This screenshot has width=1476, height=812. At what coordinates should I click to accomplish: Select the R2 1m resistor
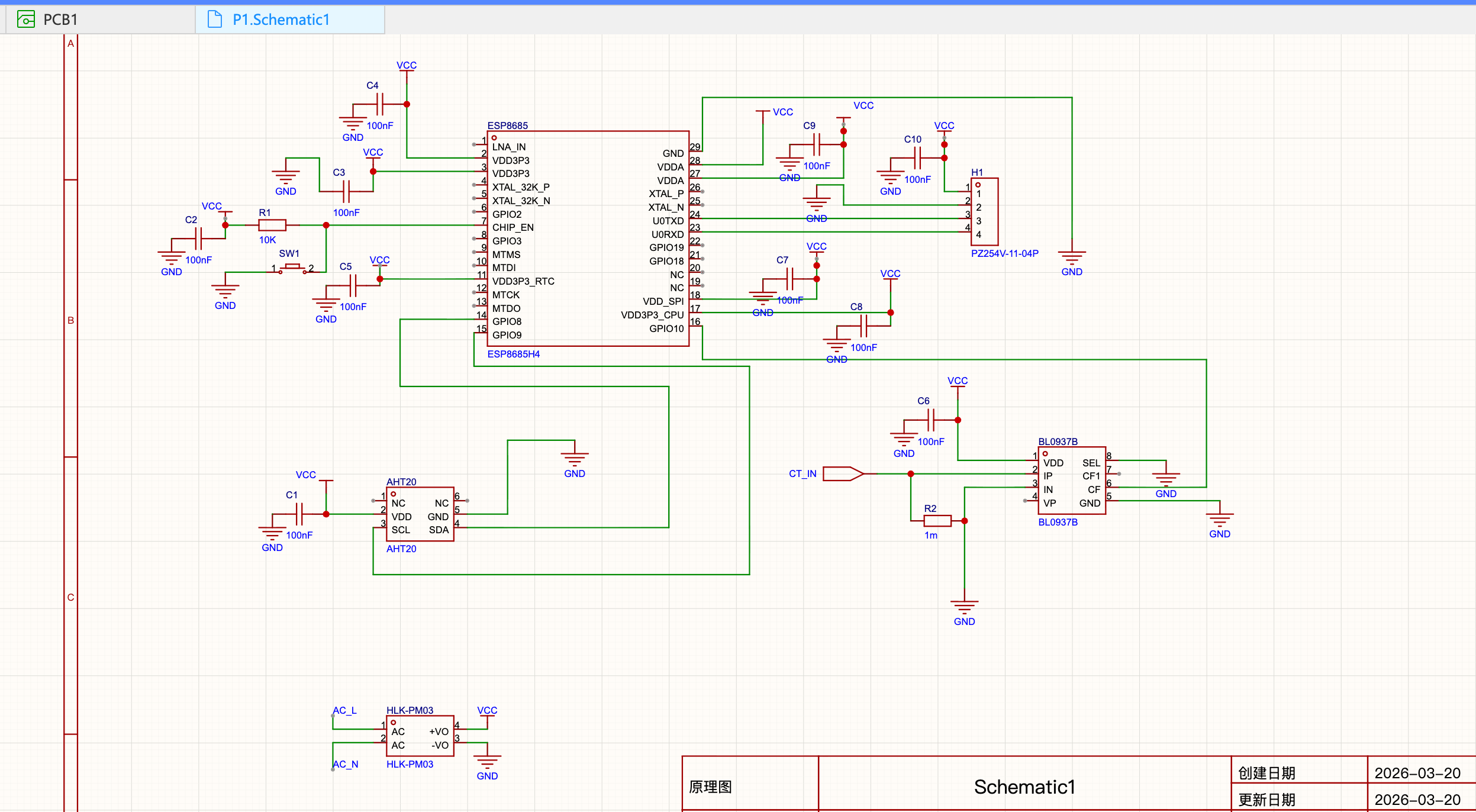(937, 521)
